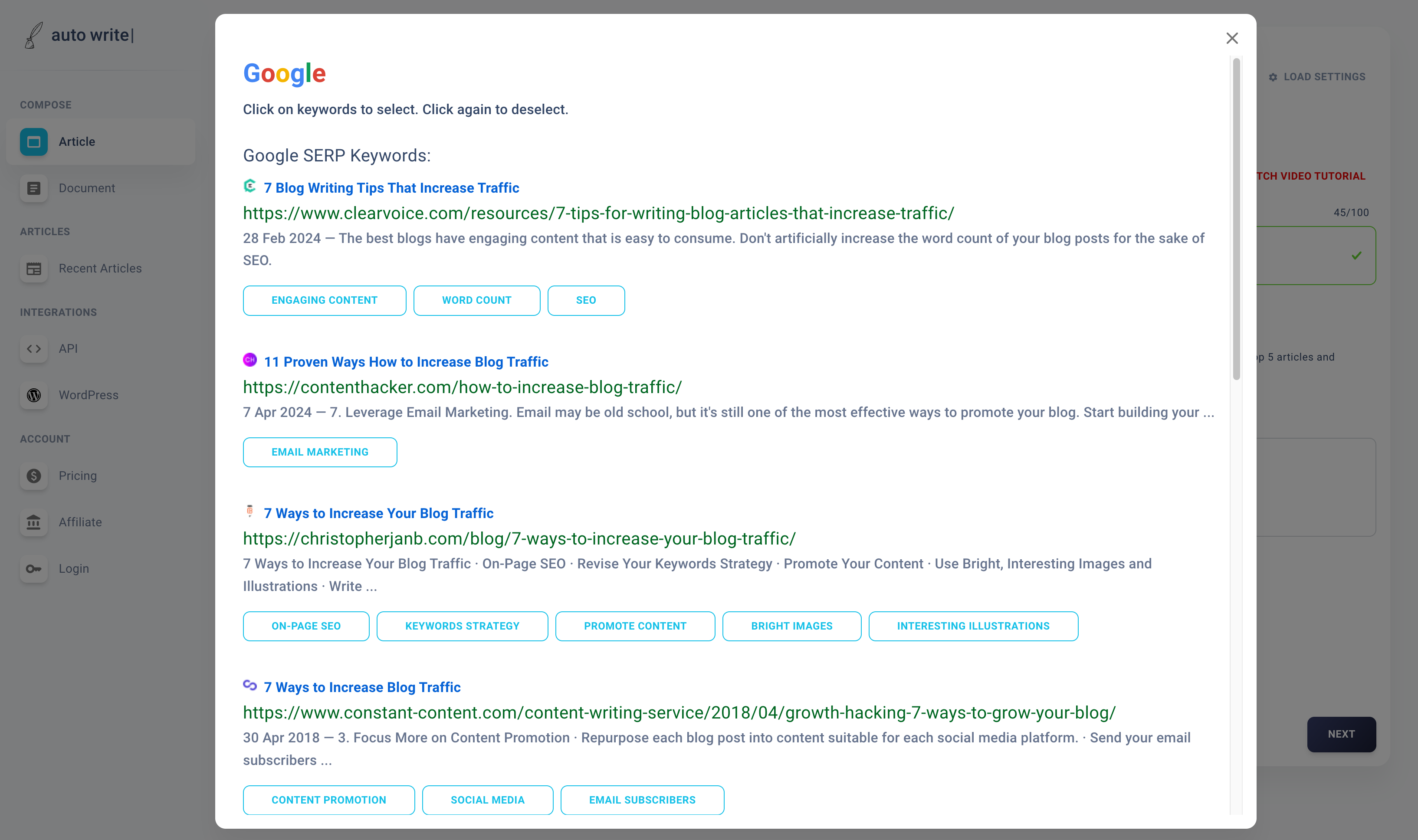Open the Pricing page
This screenshot has height=840, width=1418.
tap(101, 476)
